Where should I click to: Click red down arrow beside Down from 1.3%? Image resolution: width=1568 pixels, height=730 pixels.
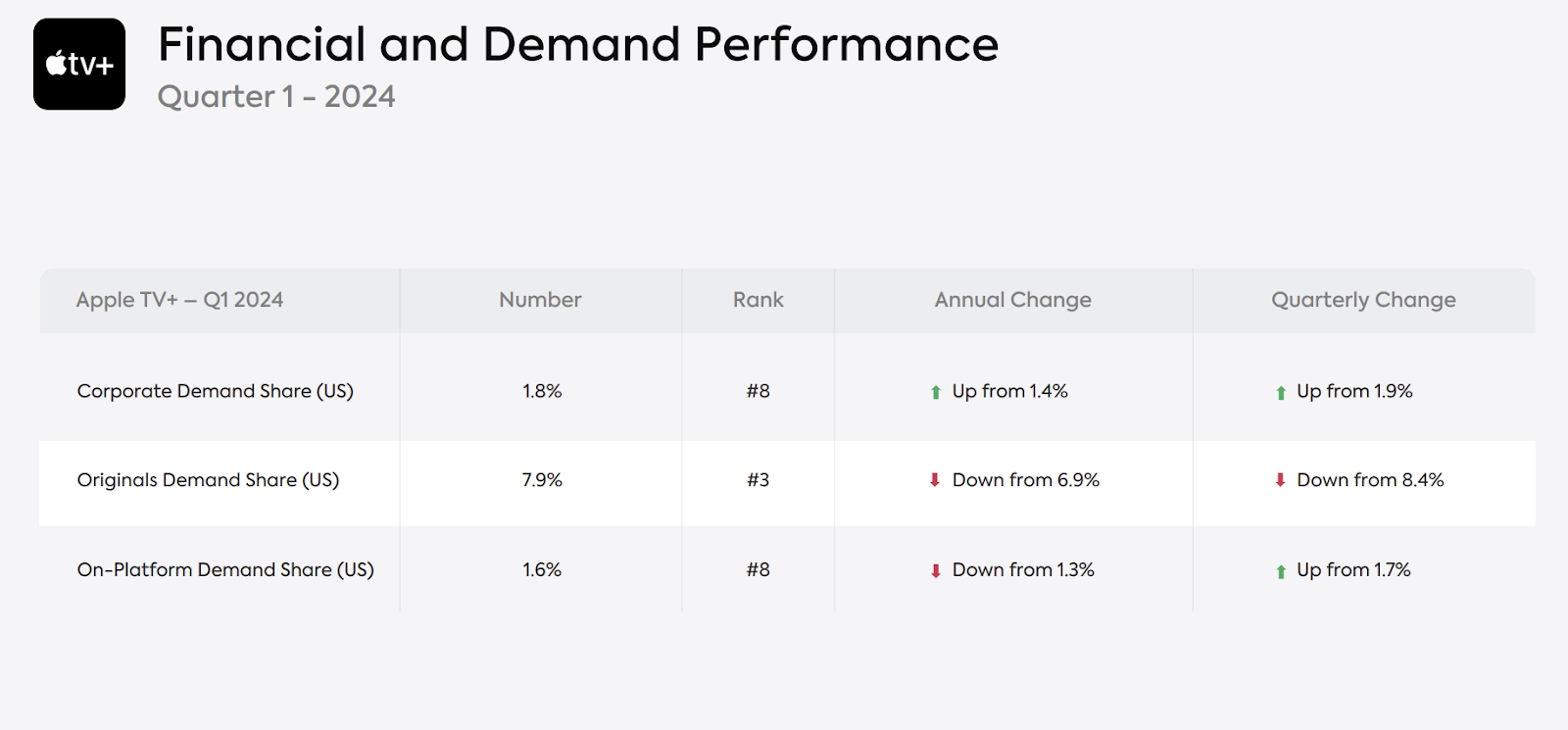coord(936,570)
